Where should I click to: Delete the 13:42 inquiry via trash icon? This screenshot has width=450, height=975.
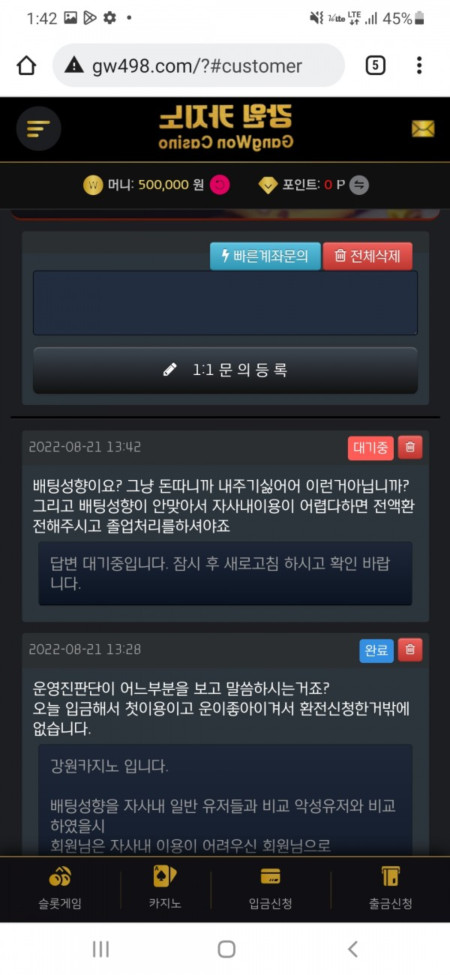[410, 447]
